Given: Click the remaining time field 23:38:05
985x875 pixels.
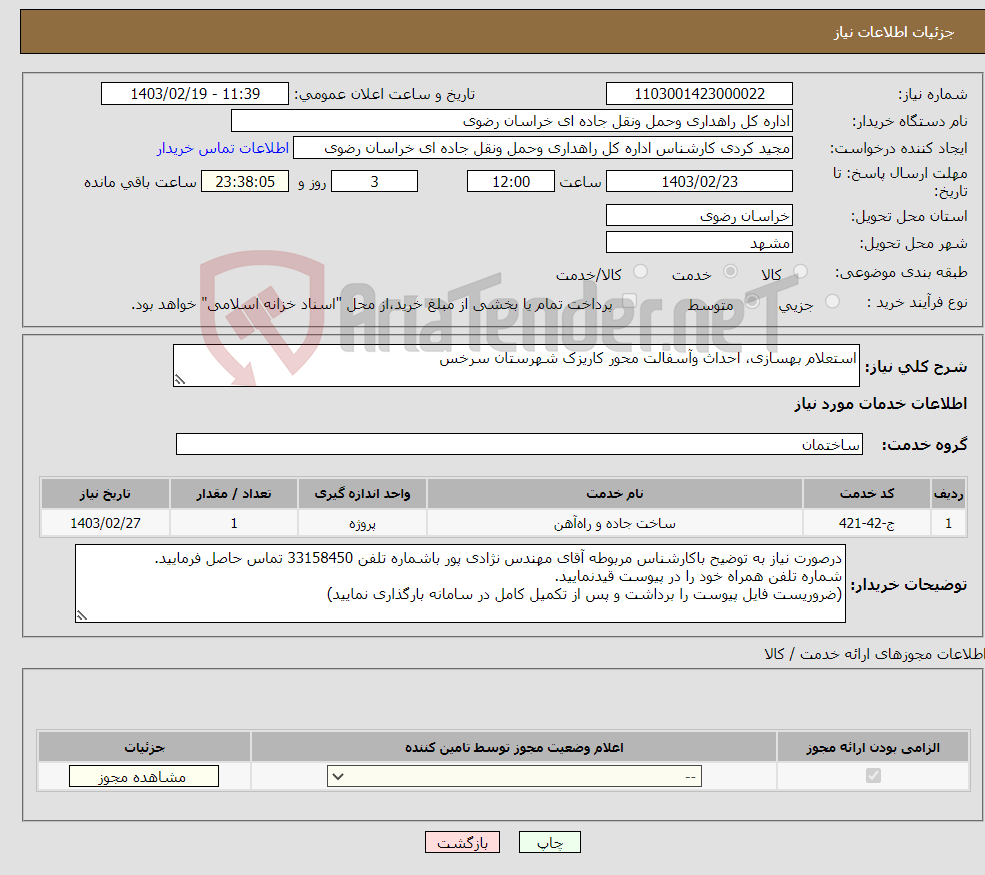Looking at the screenshot, I should [x=245, y=182].
